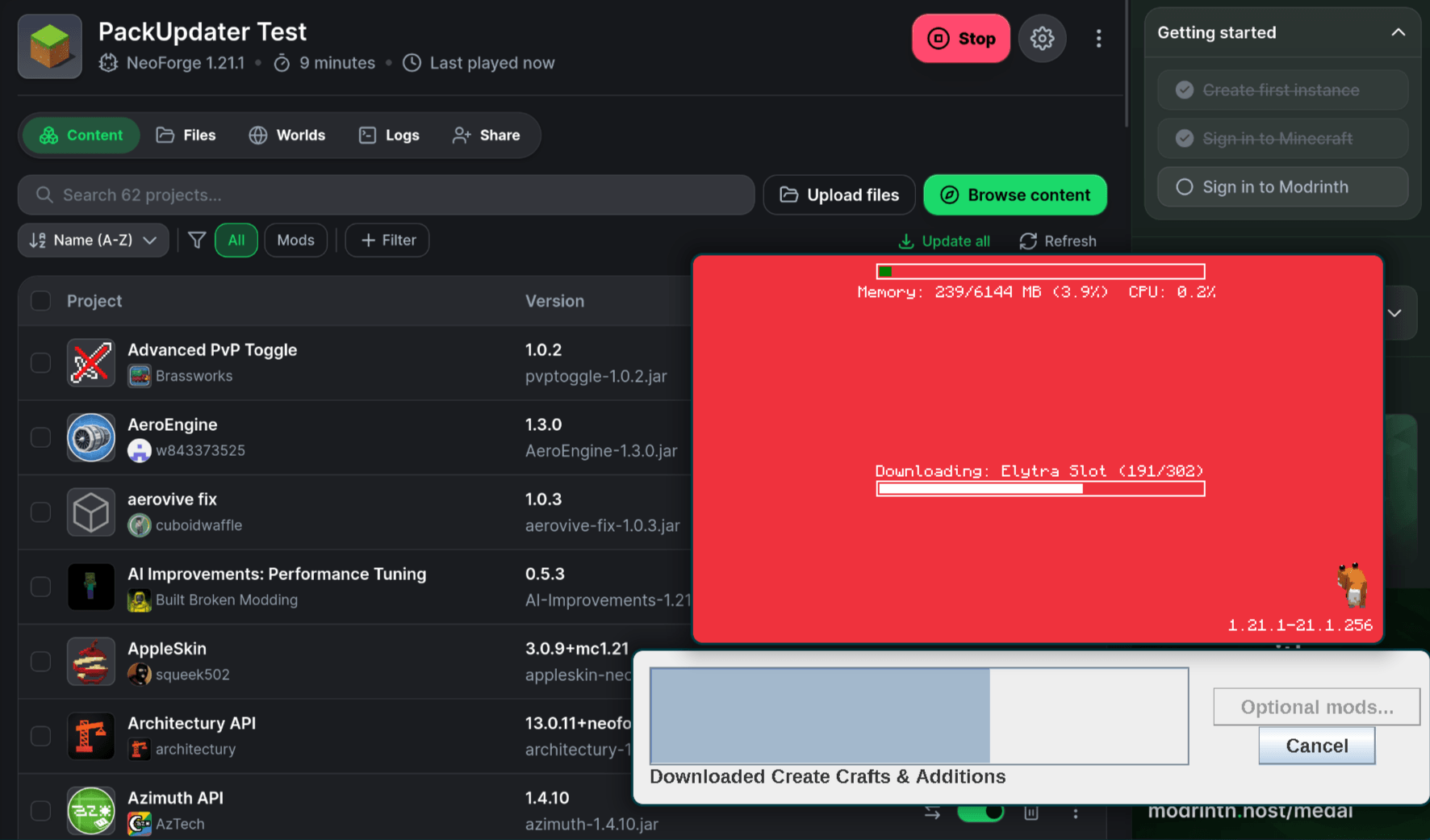The image size is (1430, 840).
Task: Check the select-all Project header checkbox
Action: pyautogui.click(x=40, y=301)
